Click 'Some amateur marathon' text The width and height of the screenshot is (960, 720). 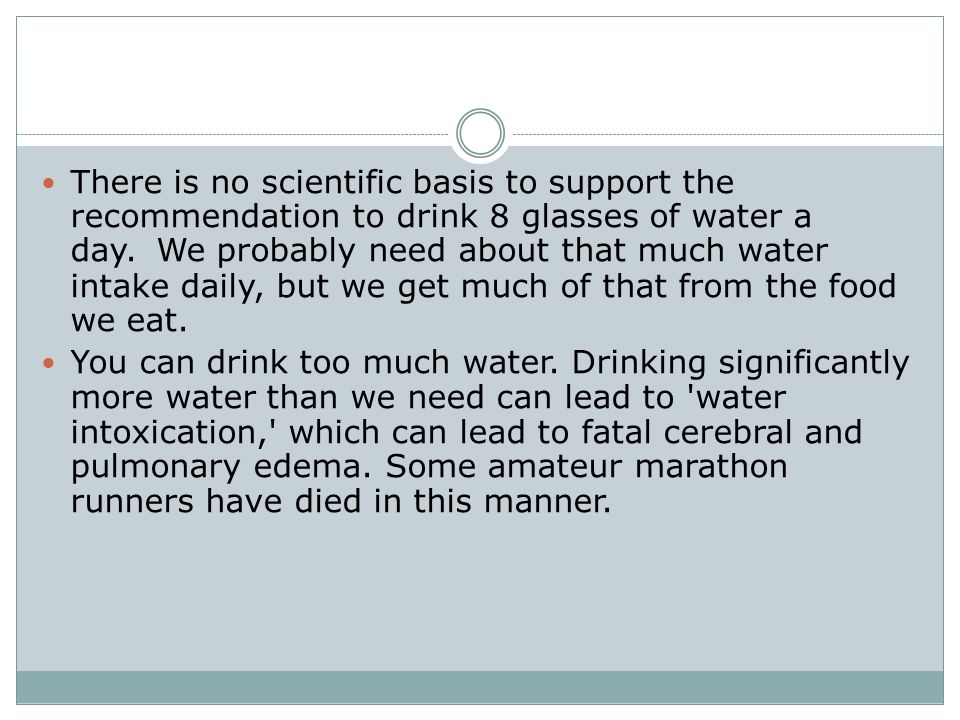coord(587,467)
